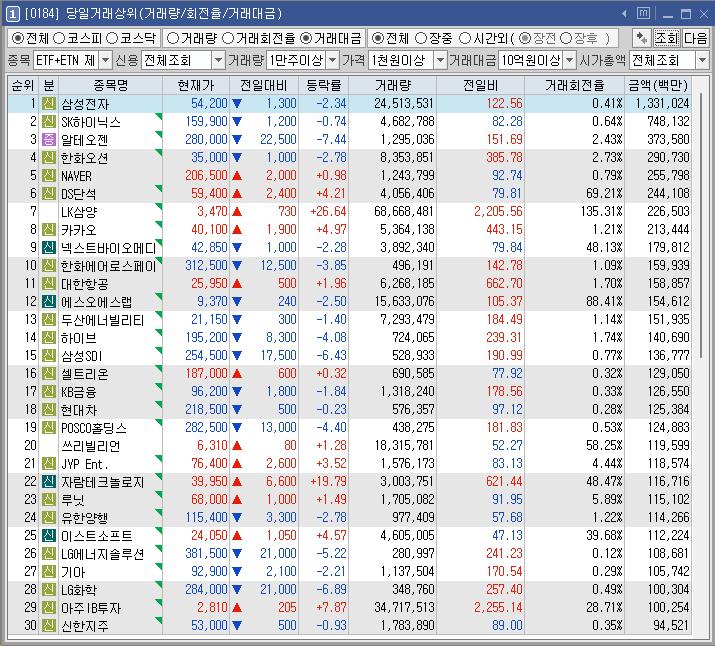Screen dimensions: 715x646
Task: Click the 신 badge on 현대차 row
Action: tap(48, 409)
